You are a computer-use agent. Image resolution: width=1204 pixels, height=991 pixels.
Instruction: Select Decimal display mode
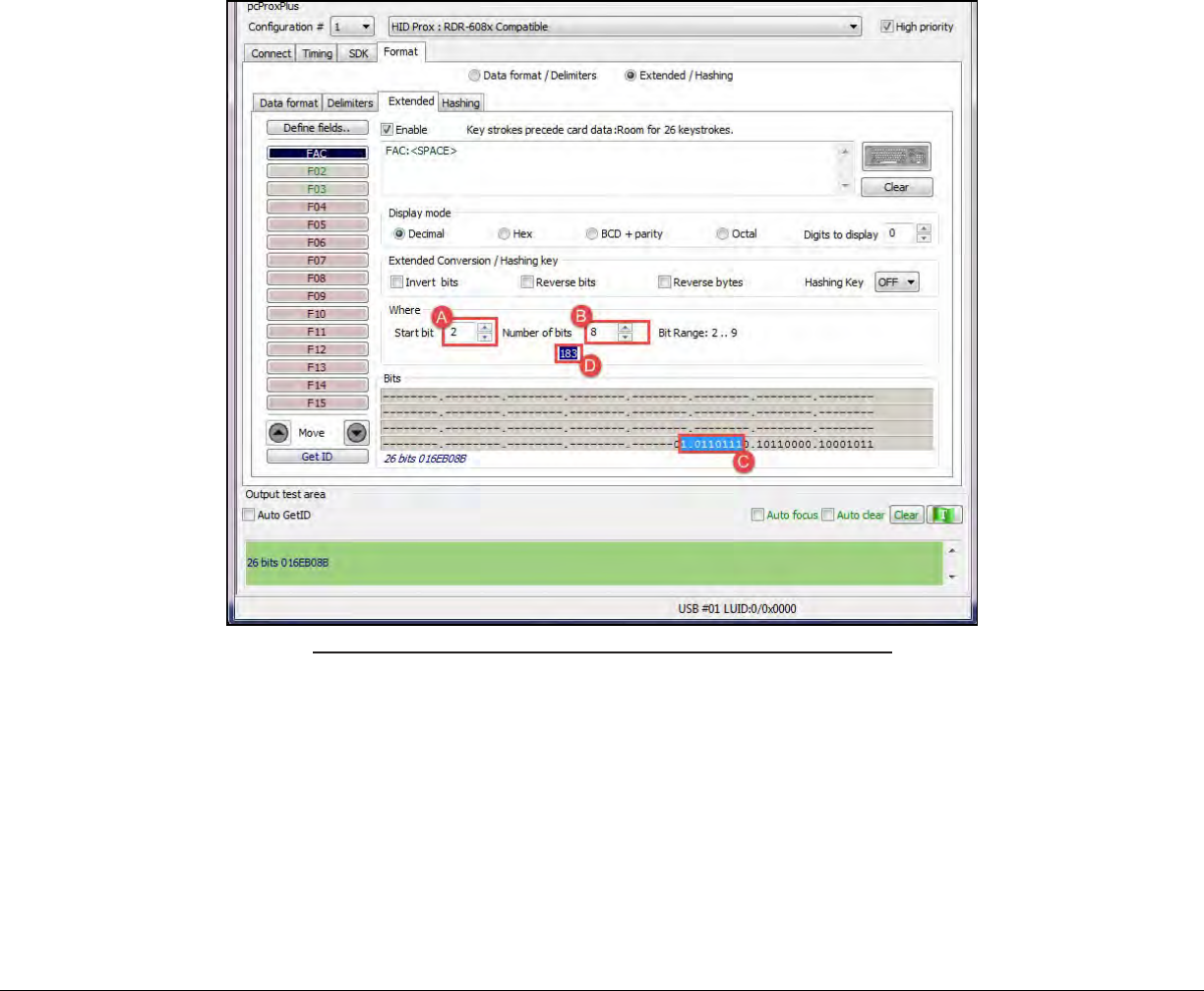(399, 234)
